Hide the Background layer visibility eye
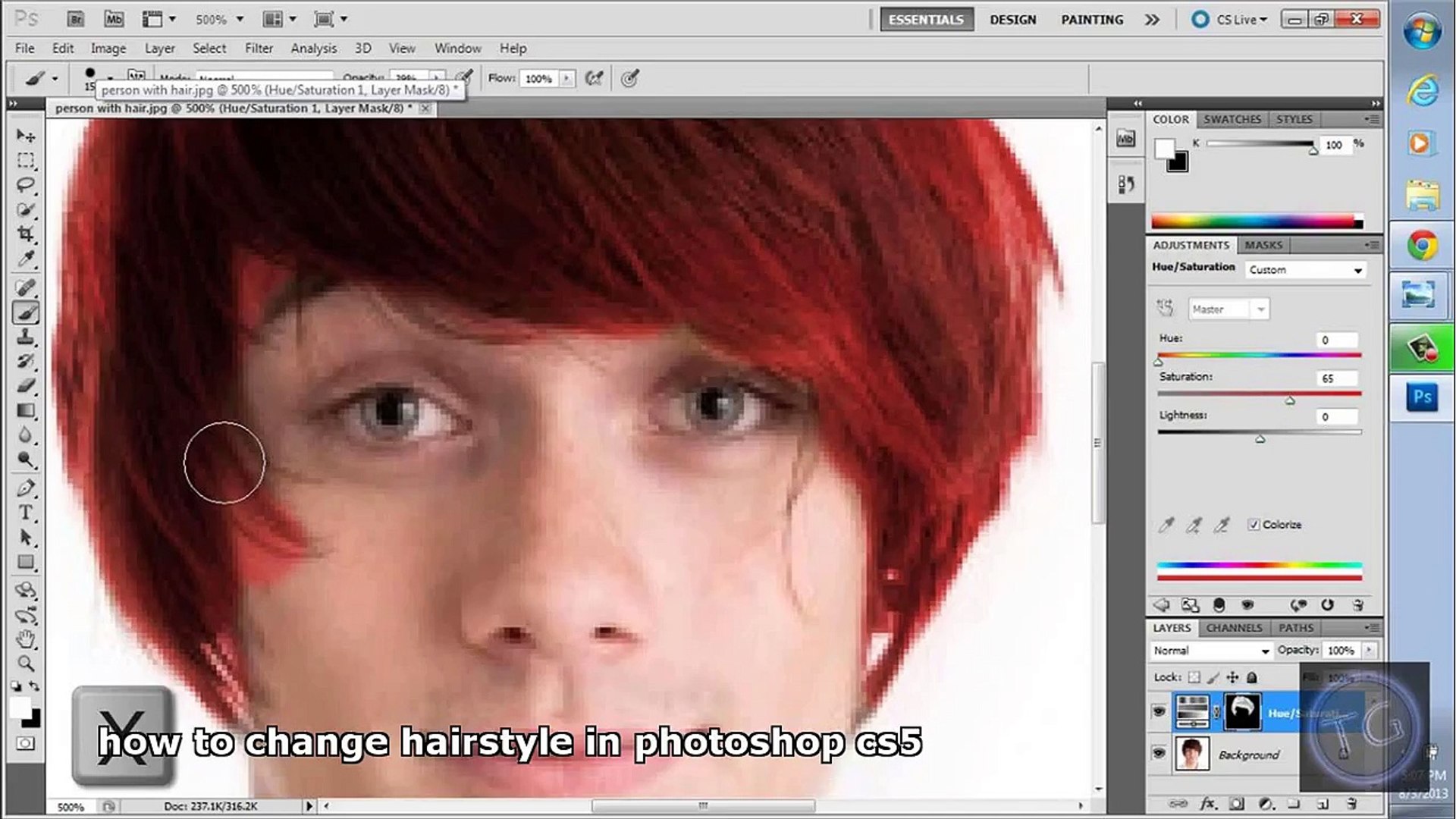 pos(1159,753)
